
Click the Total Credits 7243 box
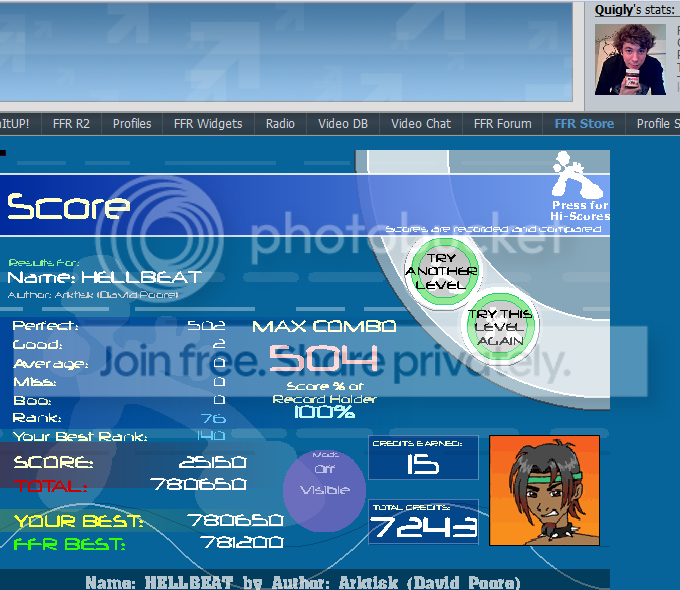tap(423, 522)
